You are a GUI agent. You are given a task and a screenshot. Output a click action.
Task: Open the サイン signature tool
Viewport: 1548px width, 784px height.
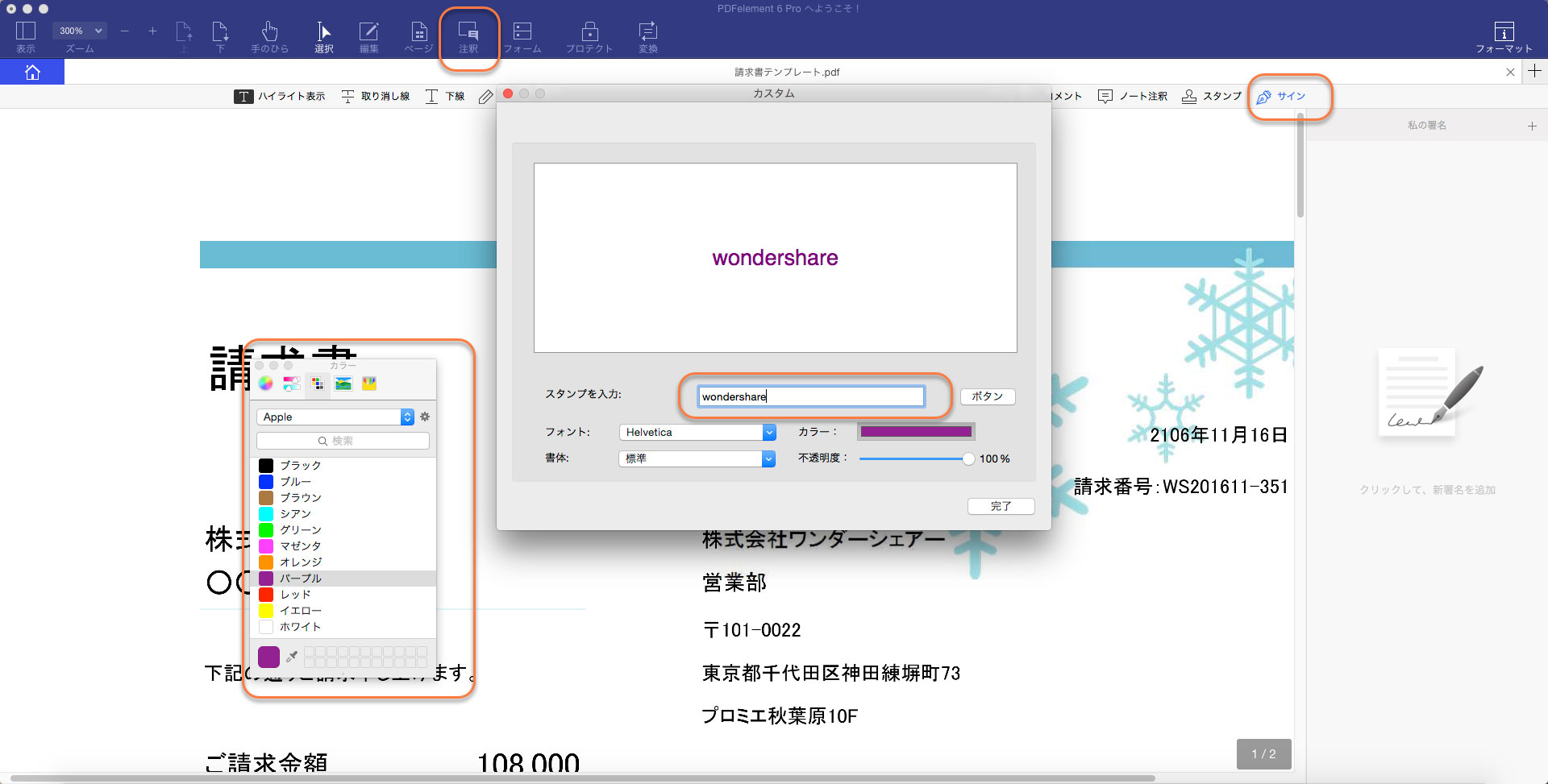[1281, 97]
